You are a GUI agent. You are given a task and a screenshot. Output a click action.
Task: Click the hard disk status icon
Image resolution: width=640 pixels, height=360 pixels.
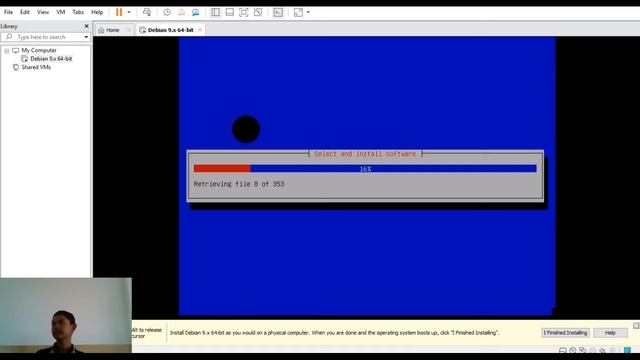tap(562, 350)
